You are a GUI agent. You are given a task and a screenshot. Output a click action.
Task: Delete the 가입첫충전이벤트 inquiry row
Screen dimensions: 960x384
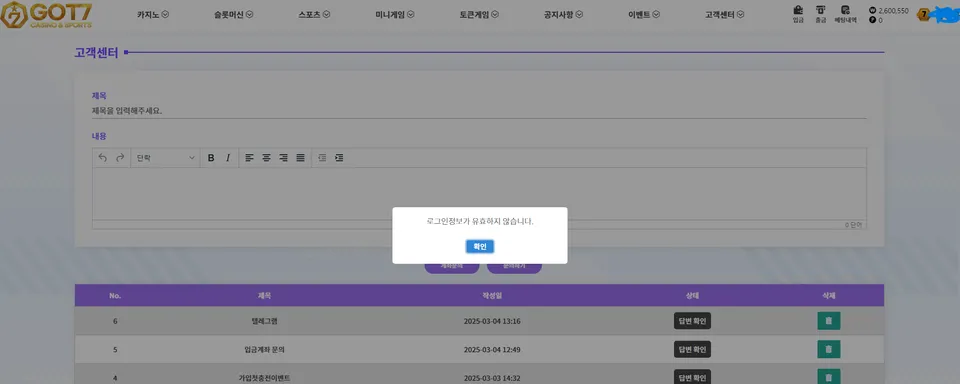[828, 377]
